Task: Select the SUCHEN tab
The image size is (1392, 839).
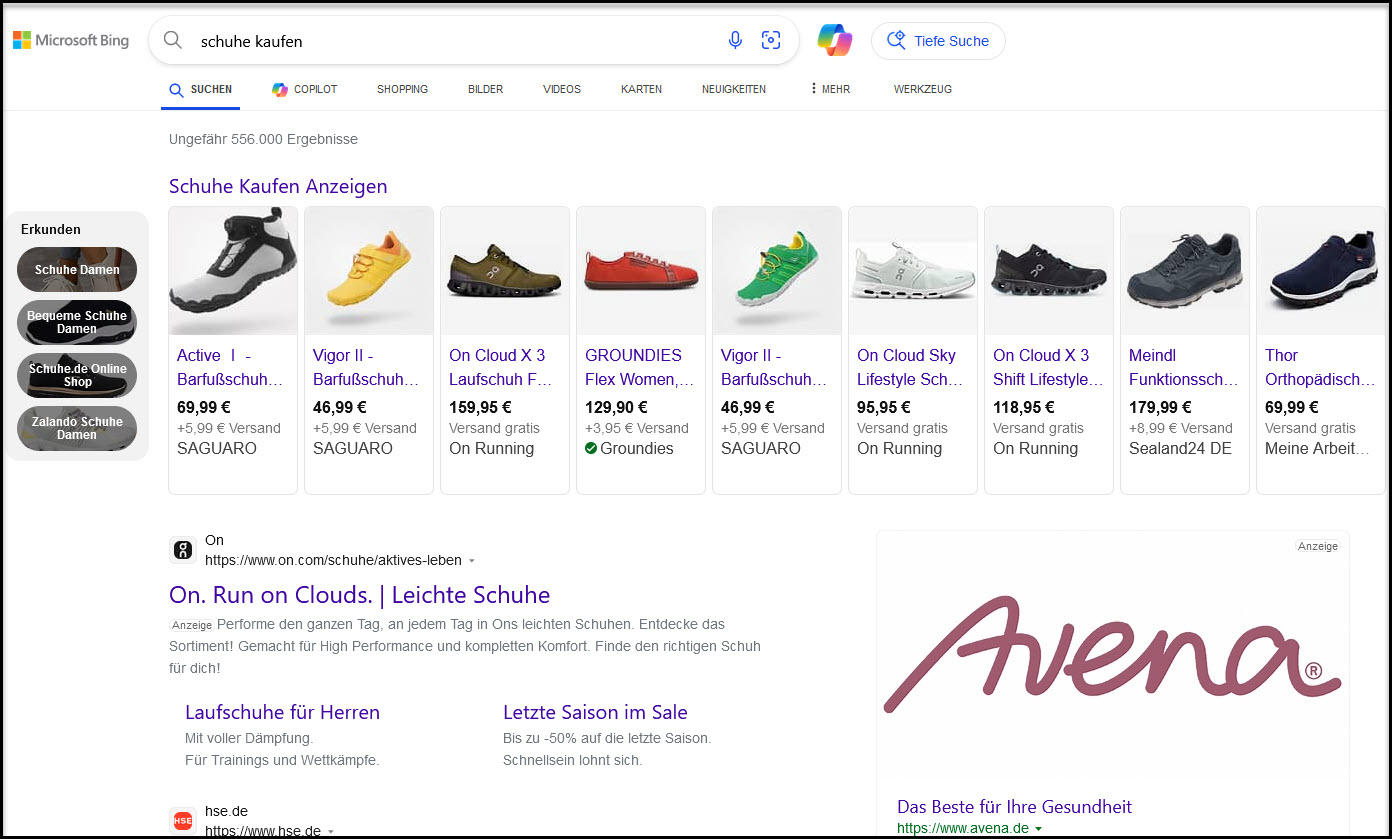Action: coord(201,89)
